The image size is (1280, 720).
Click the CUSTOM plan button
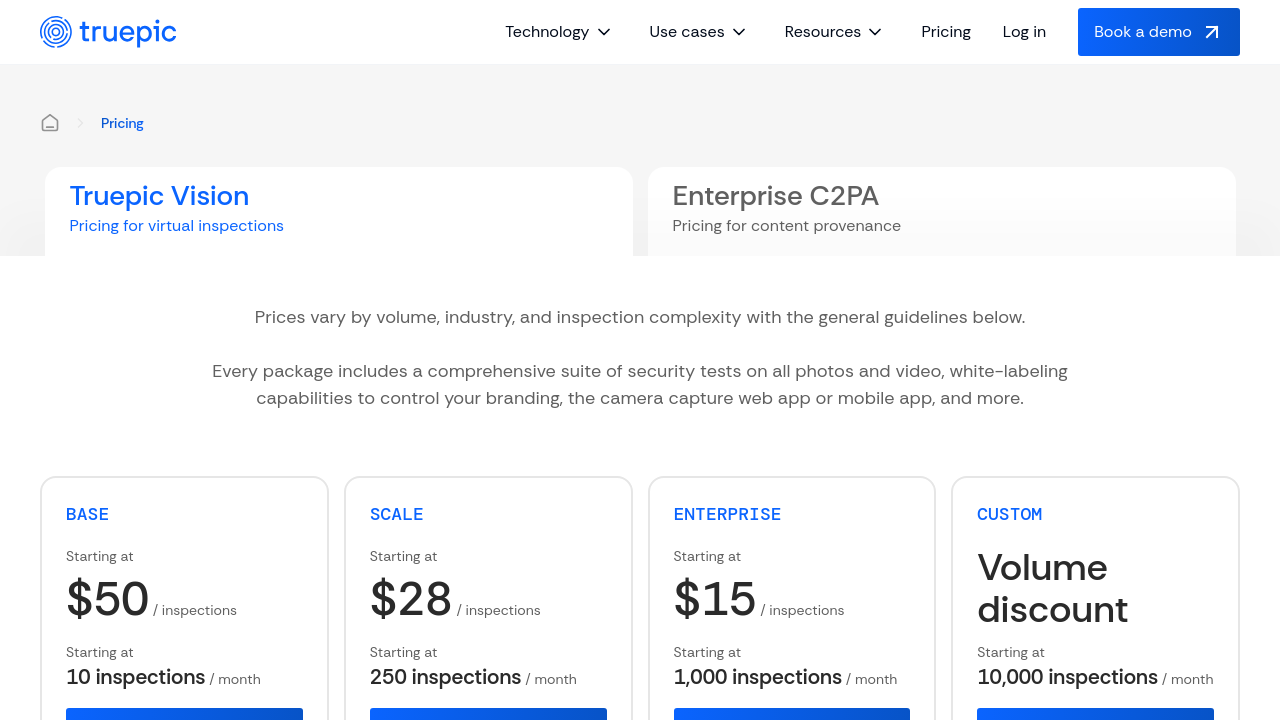(1095, 714)
